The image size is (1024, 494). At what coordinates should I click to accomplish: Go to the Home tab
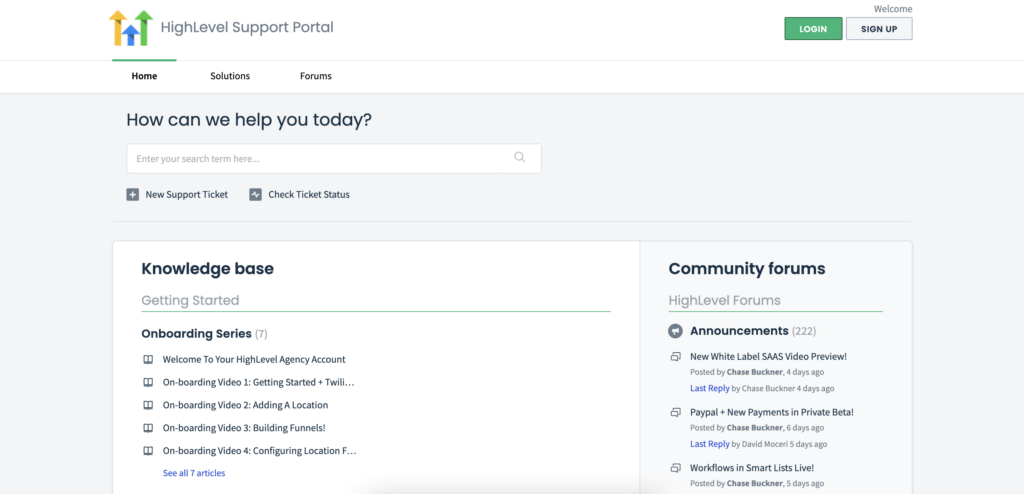point(144,76)
